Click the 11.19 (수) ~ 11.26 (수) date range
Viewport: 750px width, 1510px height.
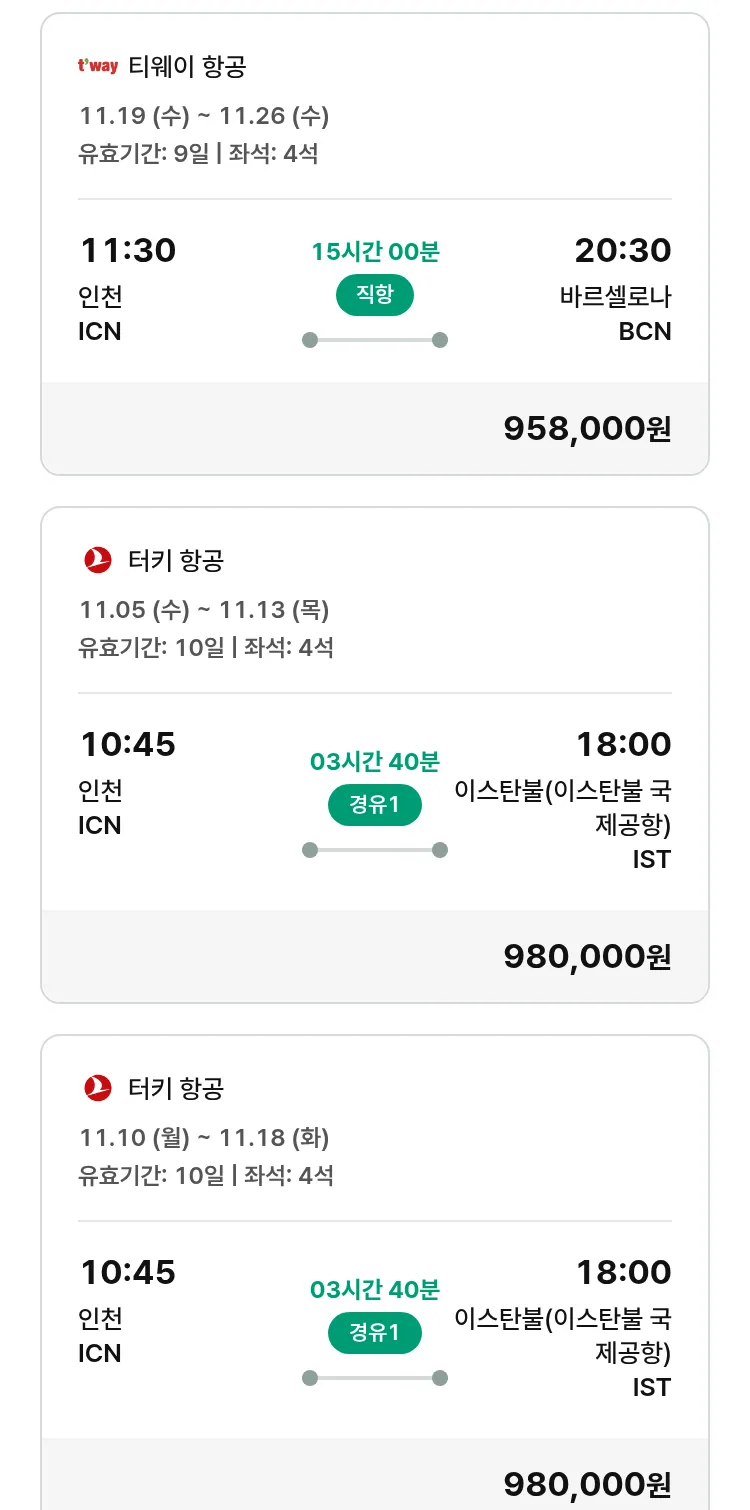click(x=204, y=116)
